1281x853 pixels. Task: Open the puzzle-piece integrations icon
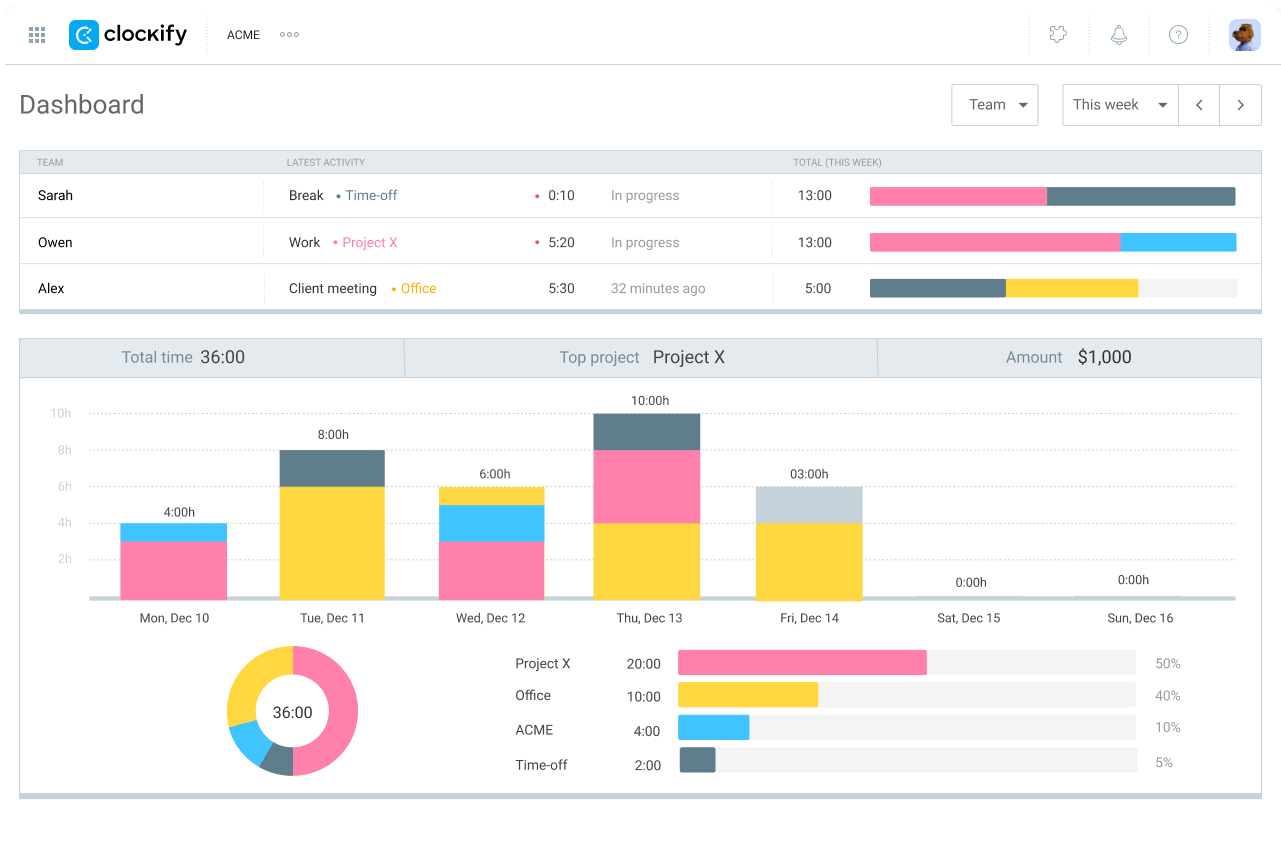(1058, 35)
